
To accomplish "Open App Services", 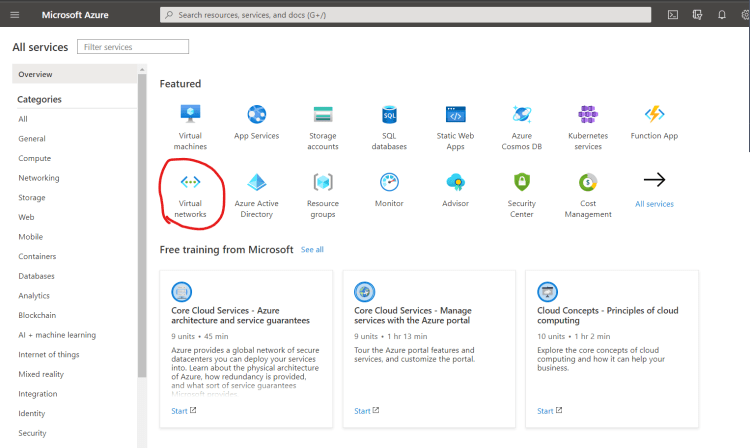I will 256,122.
